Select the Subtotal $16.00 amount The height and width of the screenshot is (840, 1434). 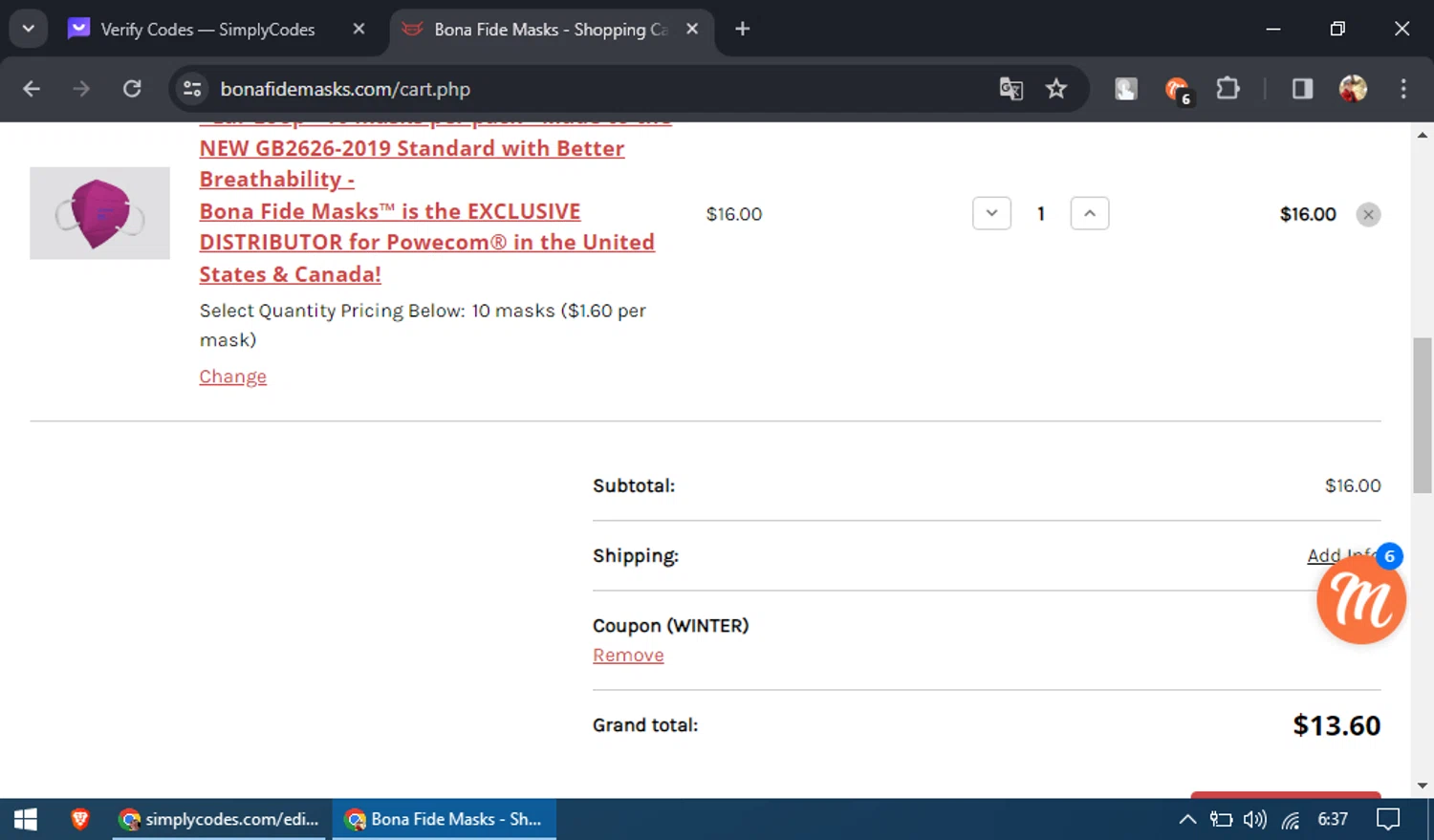coord(1353,485)
